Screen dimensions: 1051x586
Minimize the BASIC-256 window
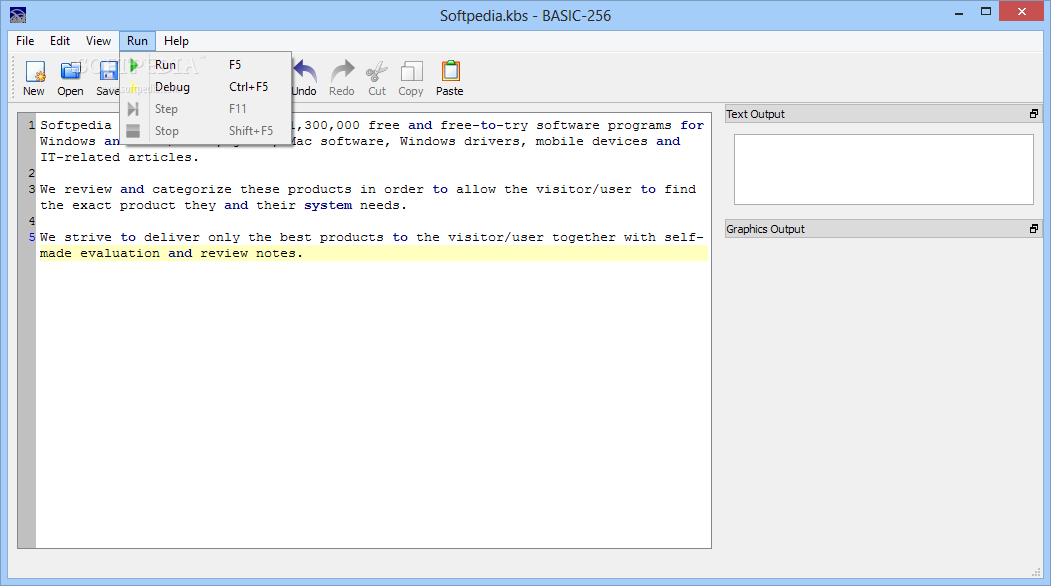click(959, 12)
